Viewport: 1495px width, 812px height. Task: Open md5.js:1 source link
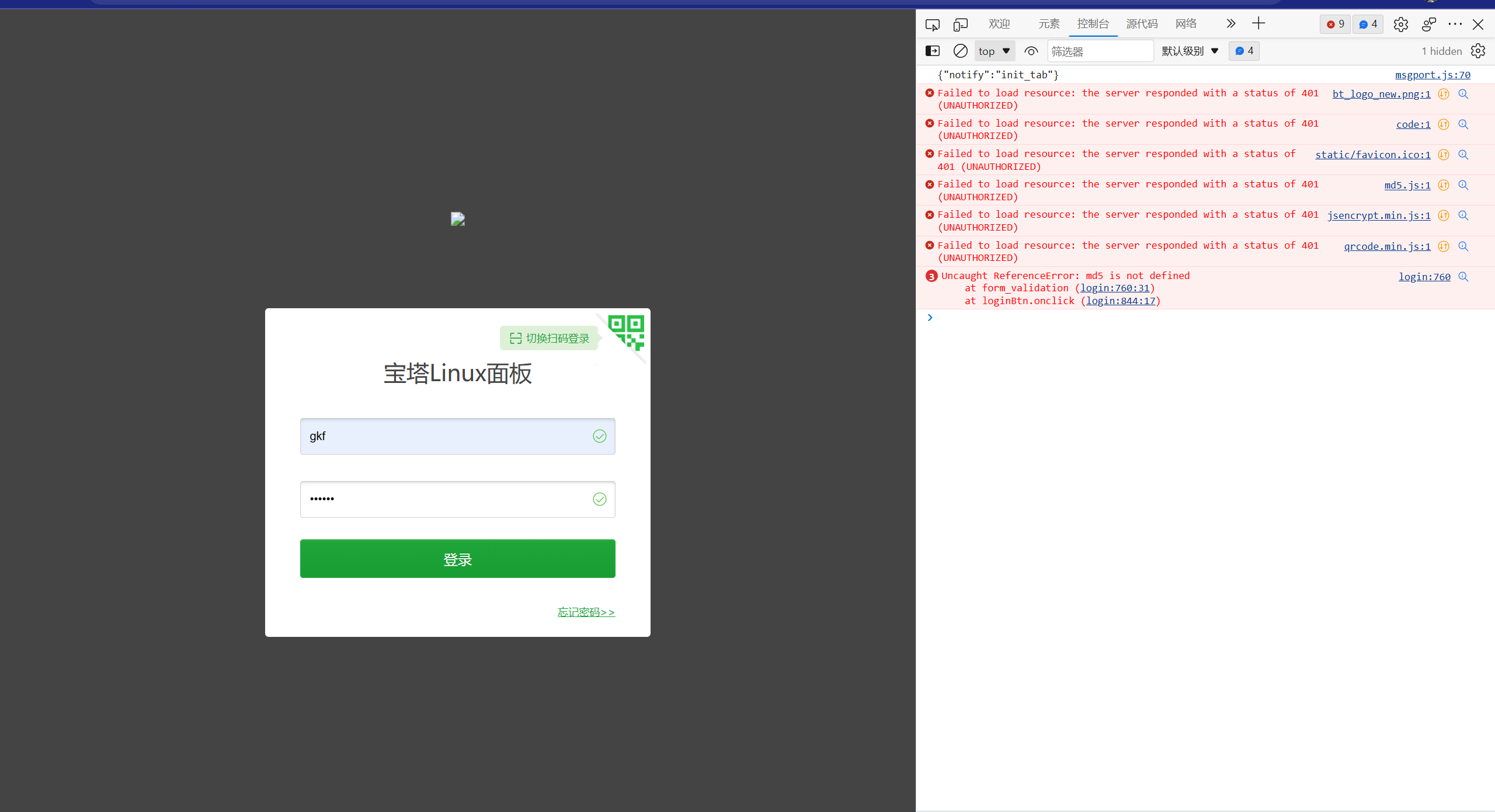(1407, 185)
